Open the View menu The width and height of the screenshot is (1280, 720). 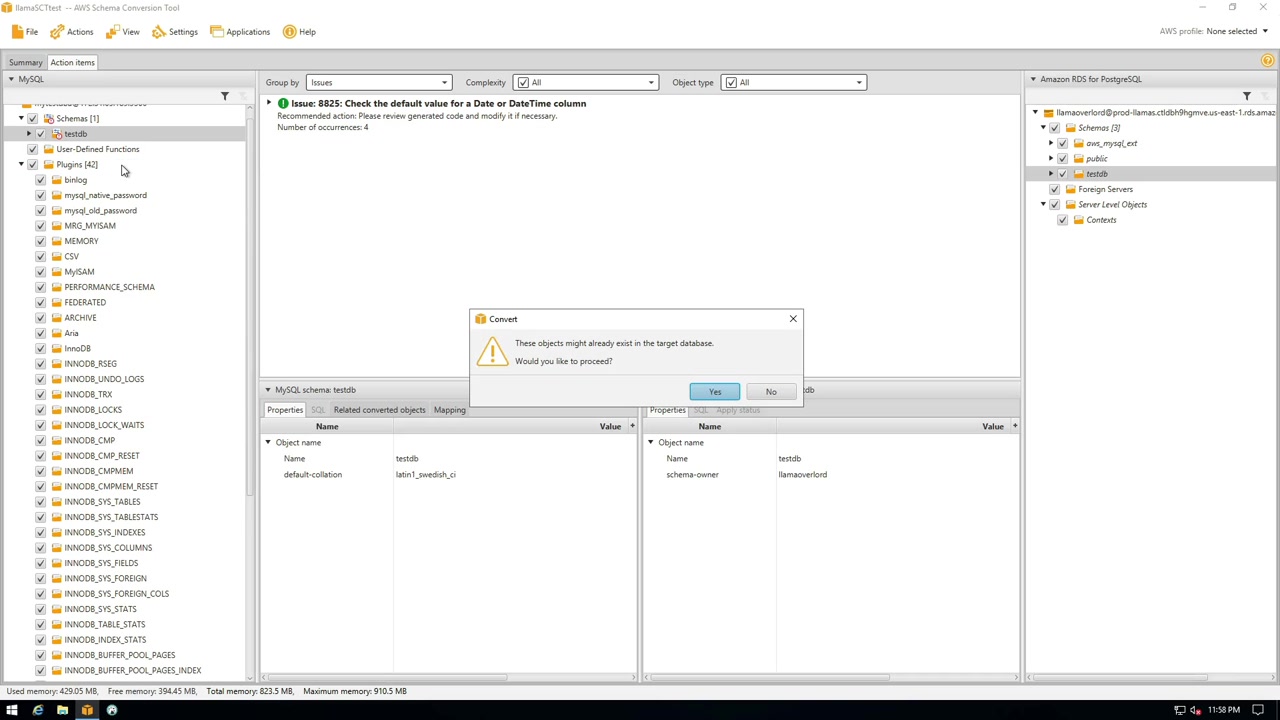pos(122,32)
